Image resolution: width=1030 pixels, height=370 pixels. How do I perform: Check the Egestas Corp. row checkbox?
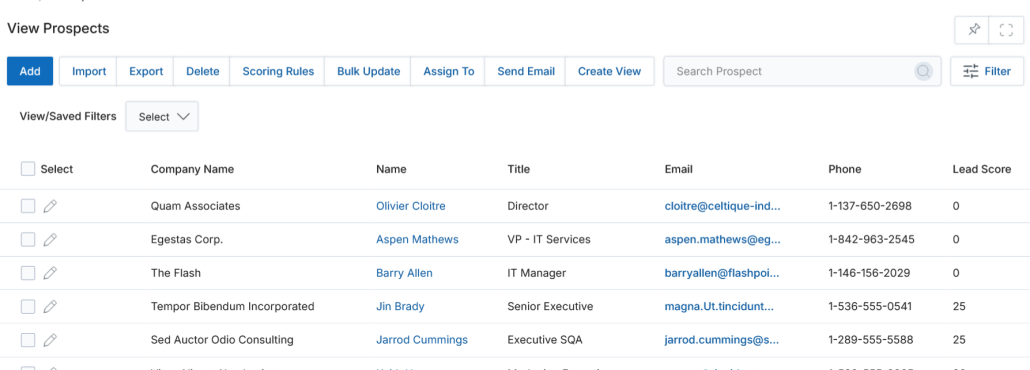(x=28, y=240)
